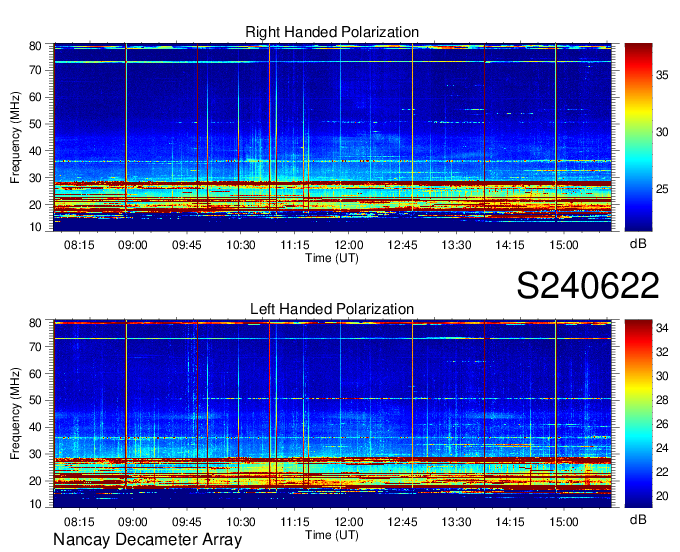Click the 09:00 tick under Left Handed plot
Image resolution: width=680 pixels, height=552 pixels.
133,522
